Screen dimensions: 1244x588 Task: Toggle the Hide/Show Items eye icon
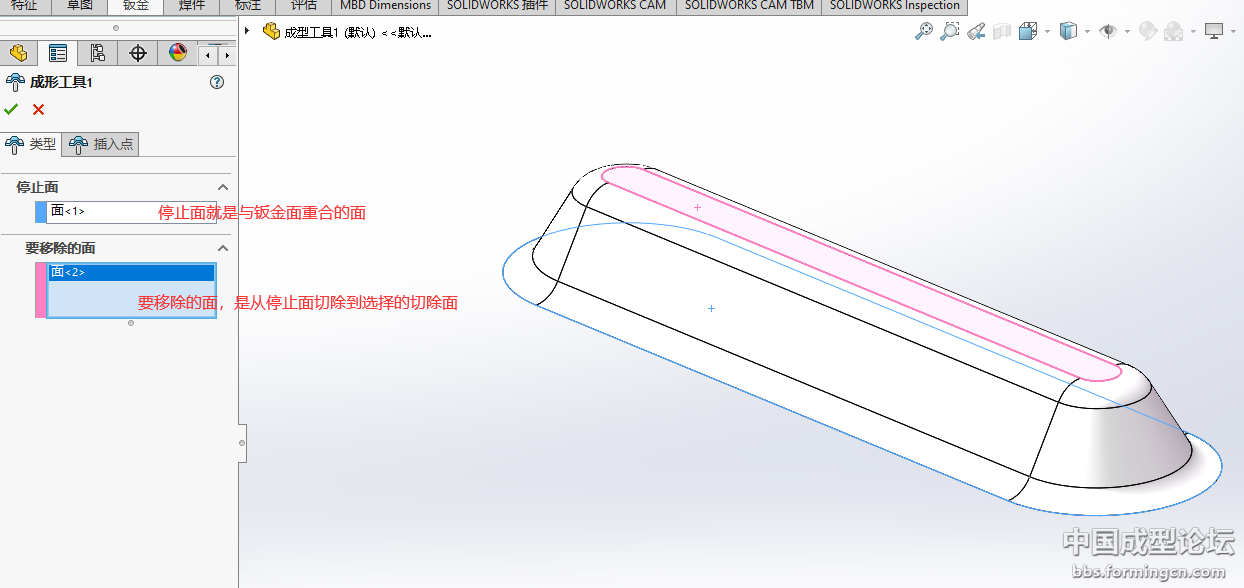[1108, 32]
